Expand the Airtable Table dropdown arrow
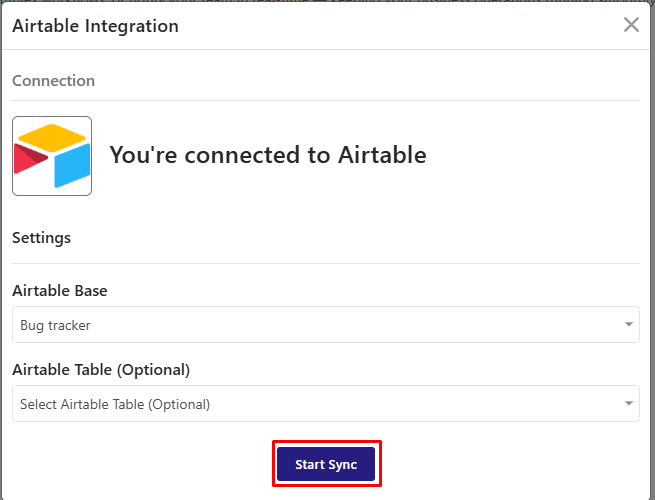 628,404
